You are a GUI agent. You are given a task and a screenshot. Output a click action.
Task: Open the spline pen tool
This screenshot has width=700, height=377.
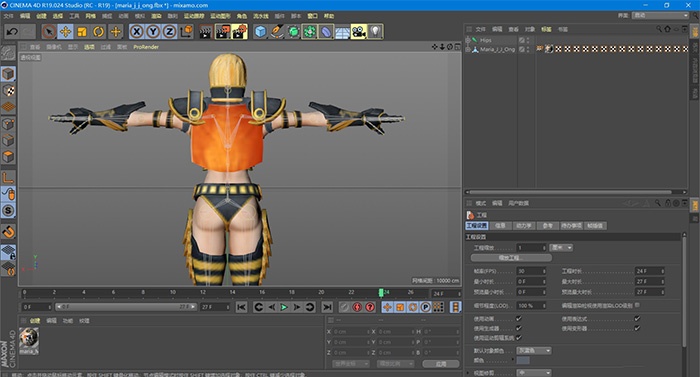(277, 32)
